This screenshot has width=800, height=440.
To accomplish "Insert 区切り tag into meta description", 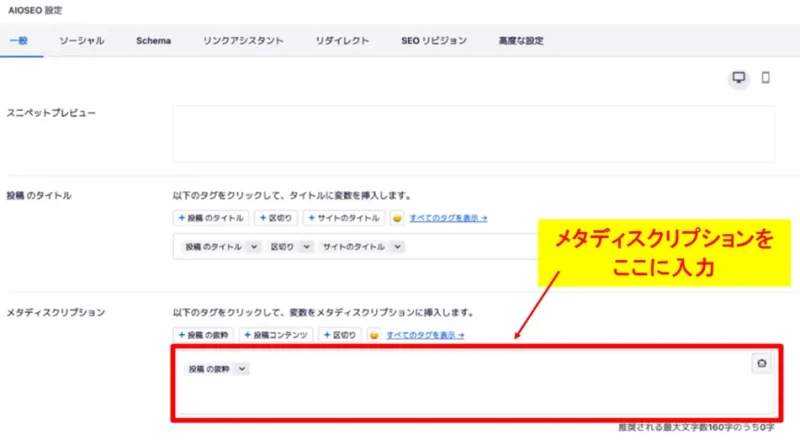I will pos(340,335).
